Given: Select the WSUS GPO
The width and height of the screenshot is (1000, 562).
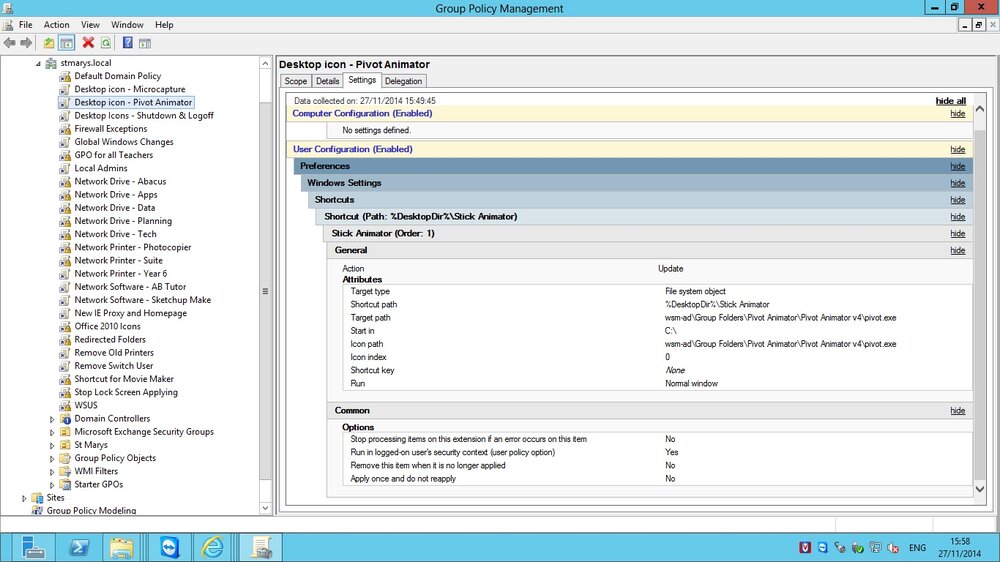Looking at the screenshot, I should click(85, 406).
